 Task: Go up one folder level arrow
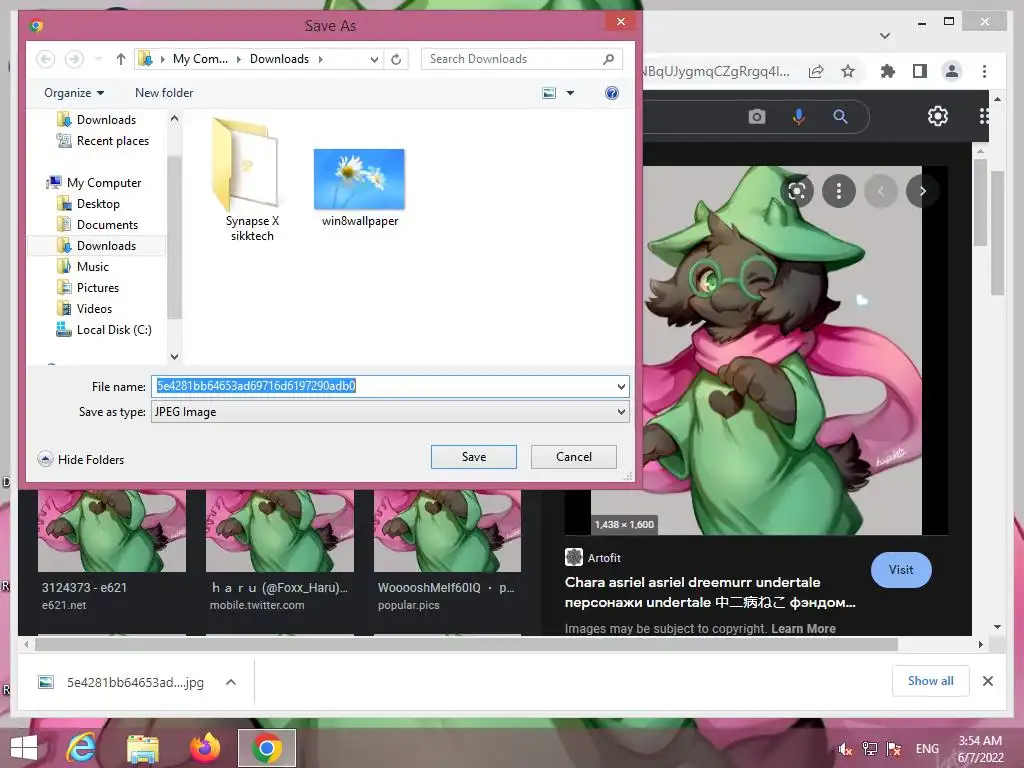click(120, 59)
